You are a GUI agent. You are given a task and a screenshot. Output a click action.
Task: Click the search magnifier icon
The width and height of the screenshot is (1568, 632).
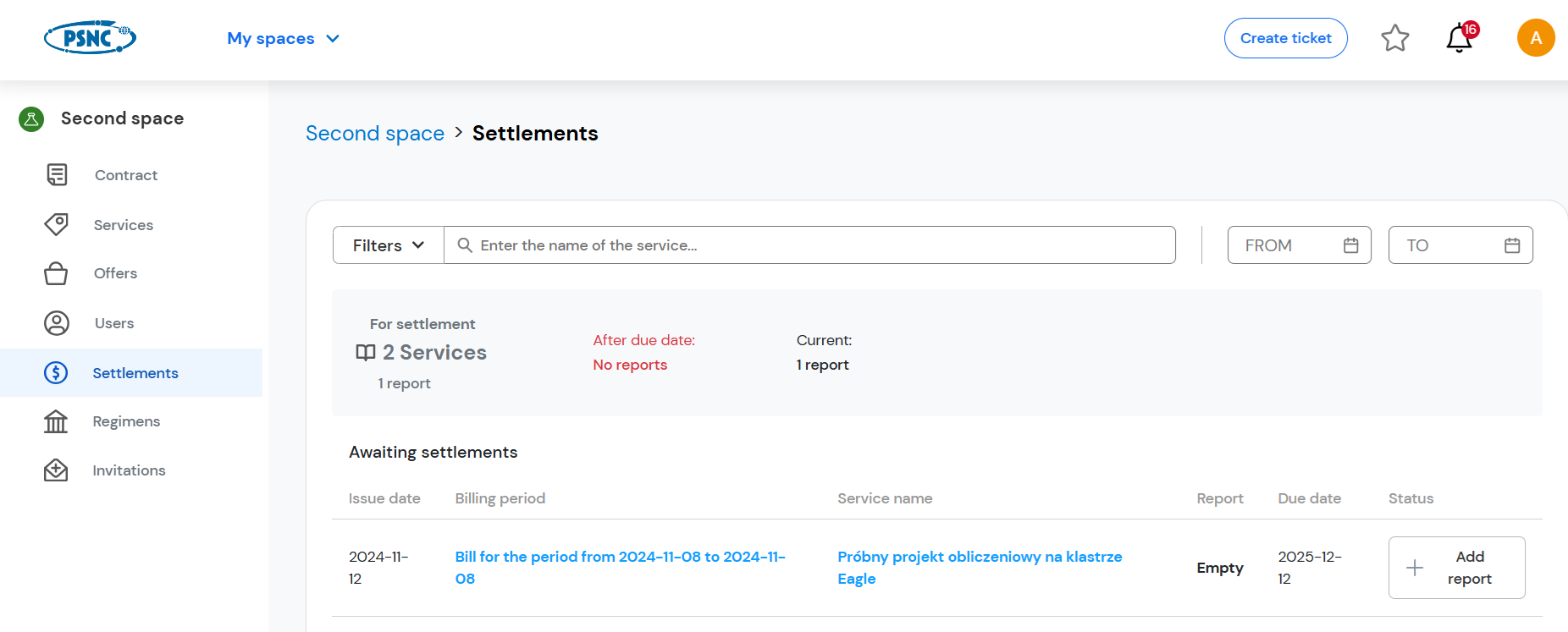click(465, 245)
